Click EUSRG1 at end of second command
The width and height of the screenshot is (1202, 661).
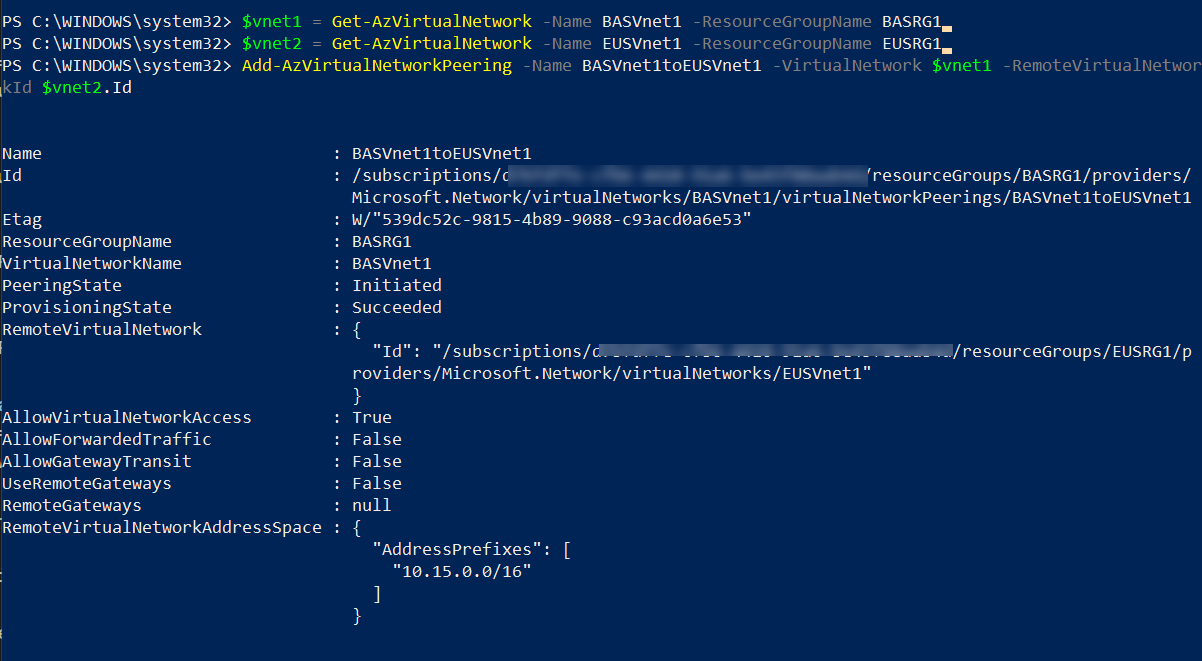coord(911,43)
